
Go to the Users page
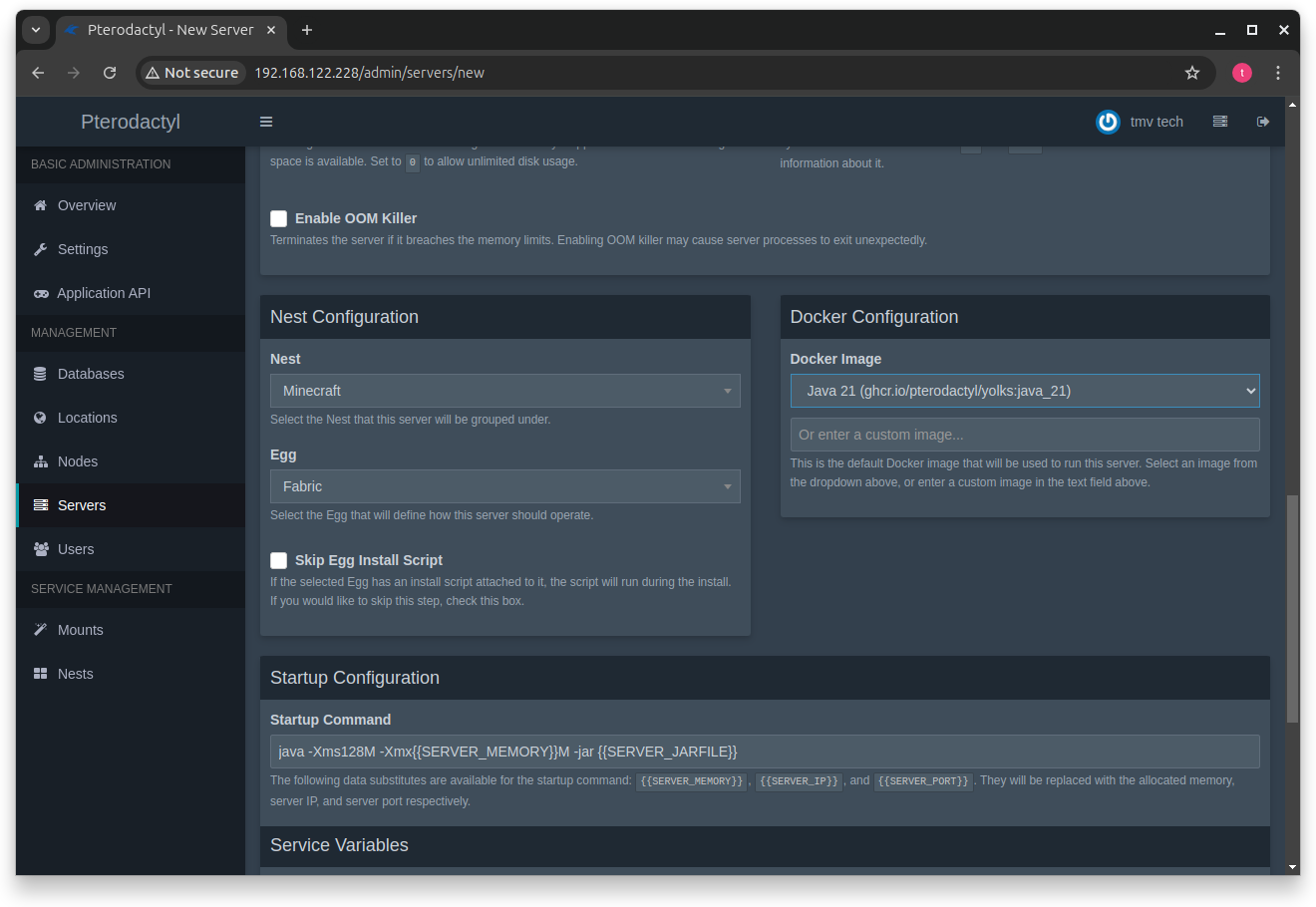74,548
